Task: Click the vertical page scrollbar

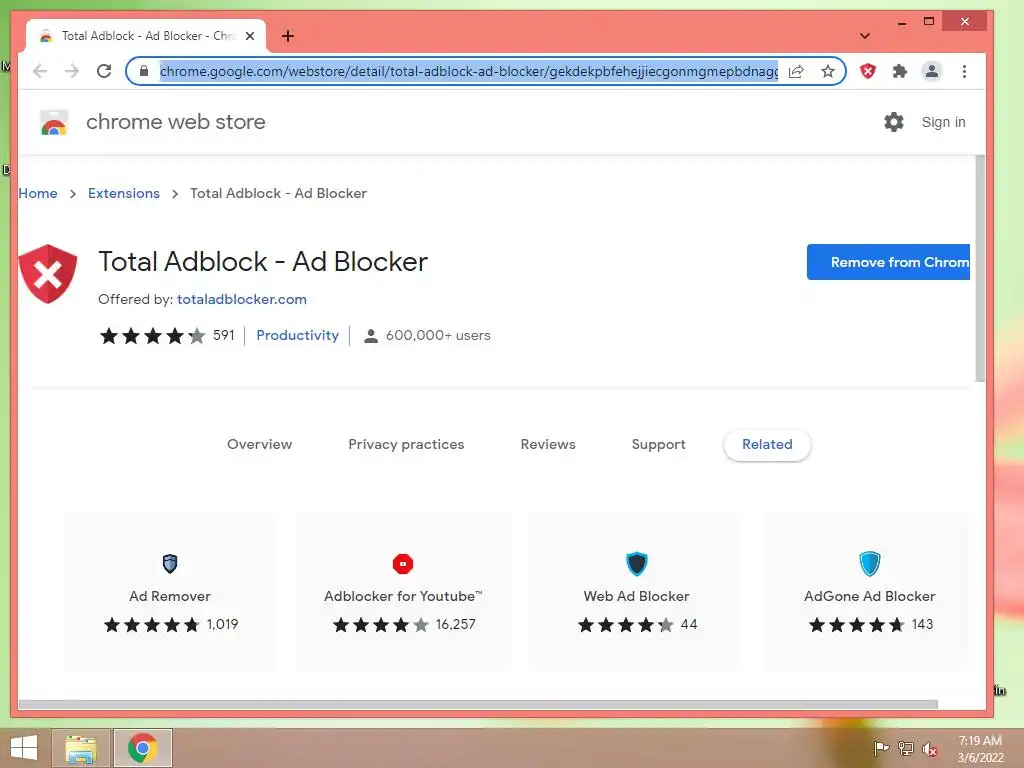Action: point(980,269)
